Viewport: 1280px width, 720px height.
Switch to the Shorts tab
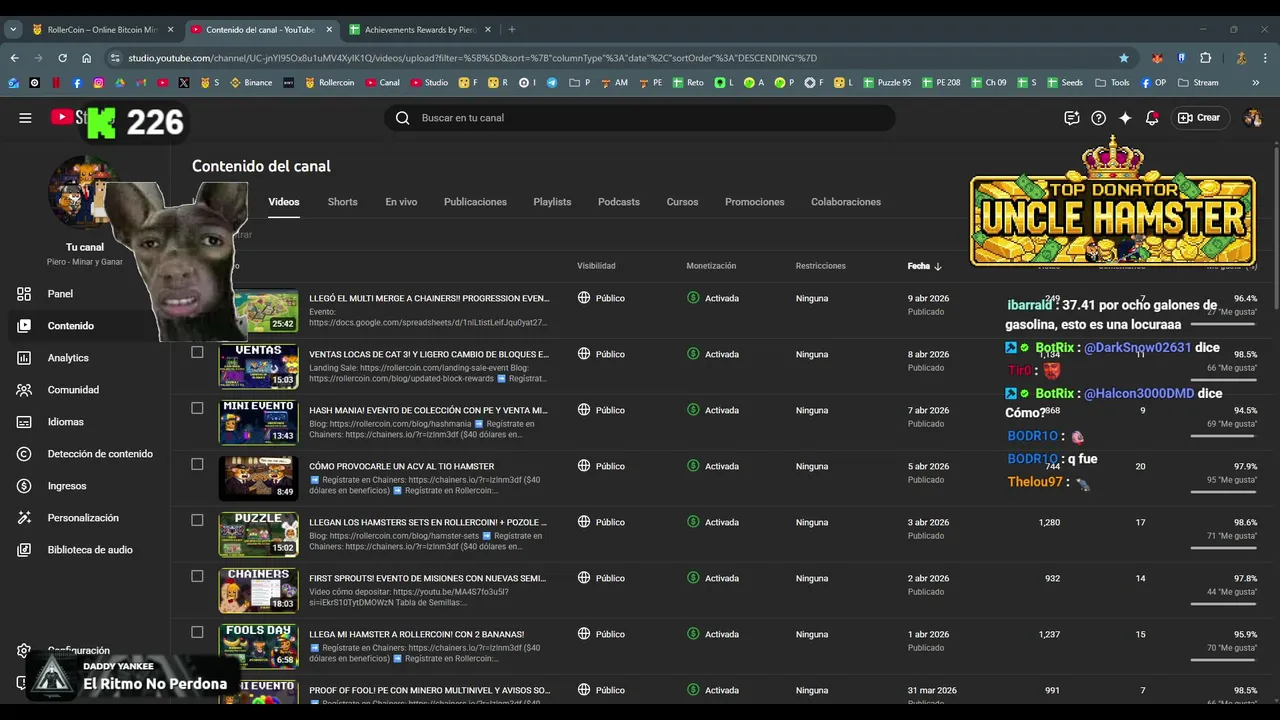click(342, 202)
